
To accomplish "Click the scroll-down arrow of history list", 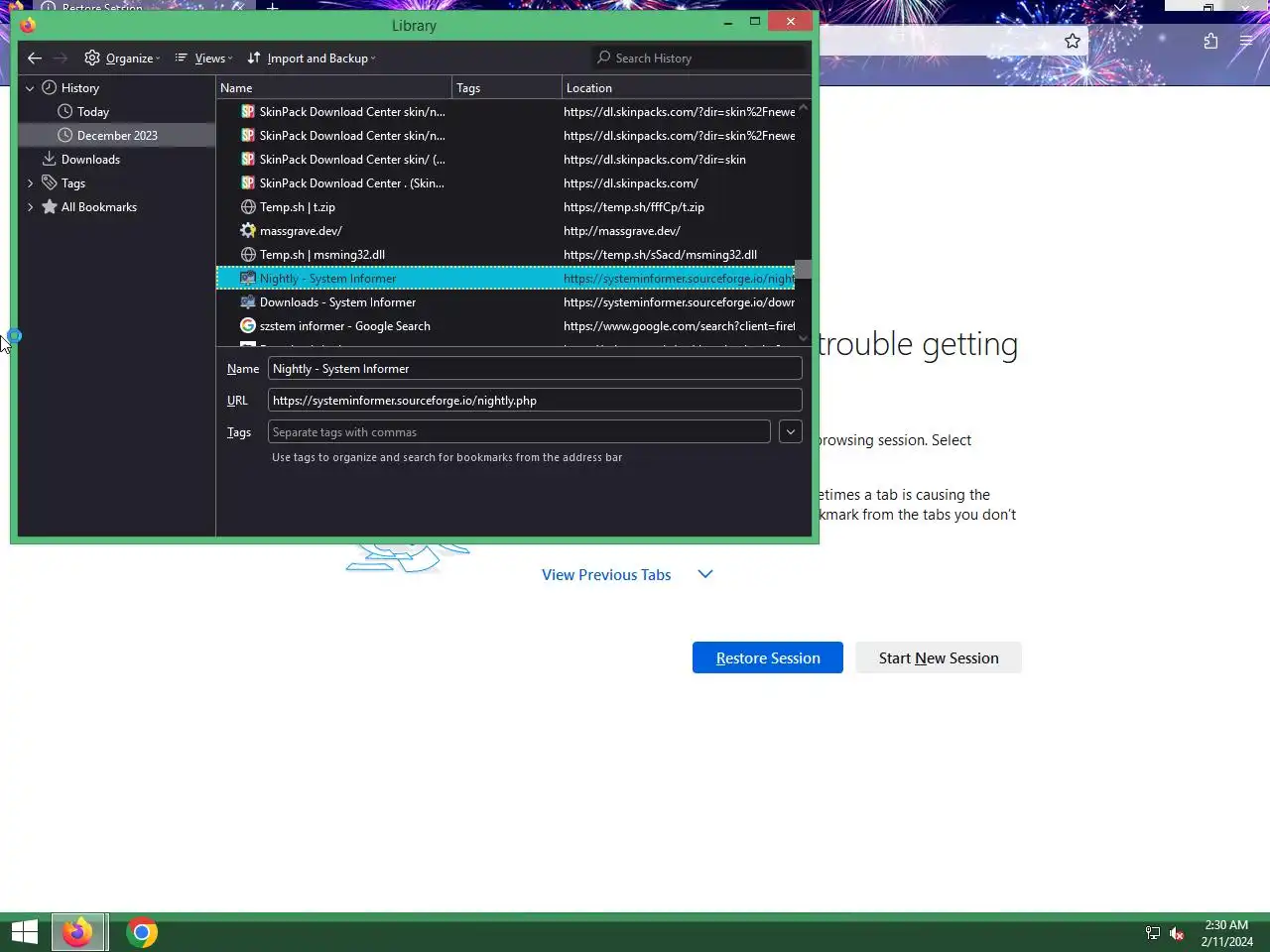I will click(x=804, y=338).
